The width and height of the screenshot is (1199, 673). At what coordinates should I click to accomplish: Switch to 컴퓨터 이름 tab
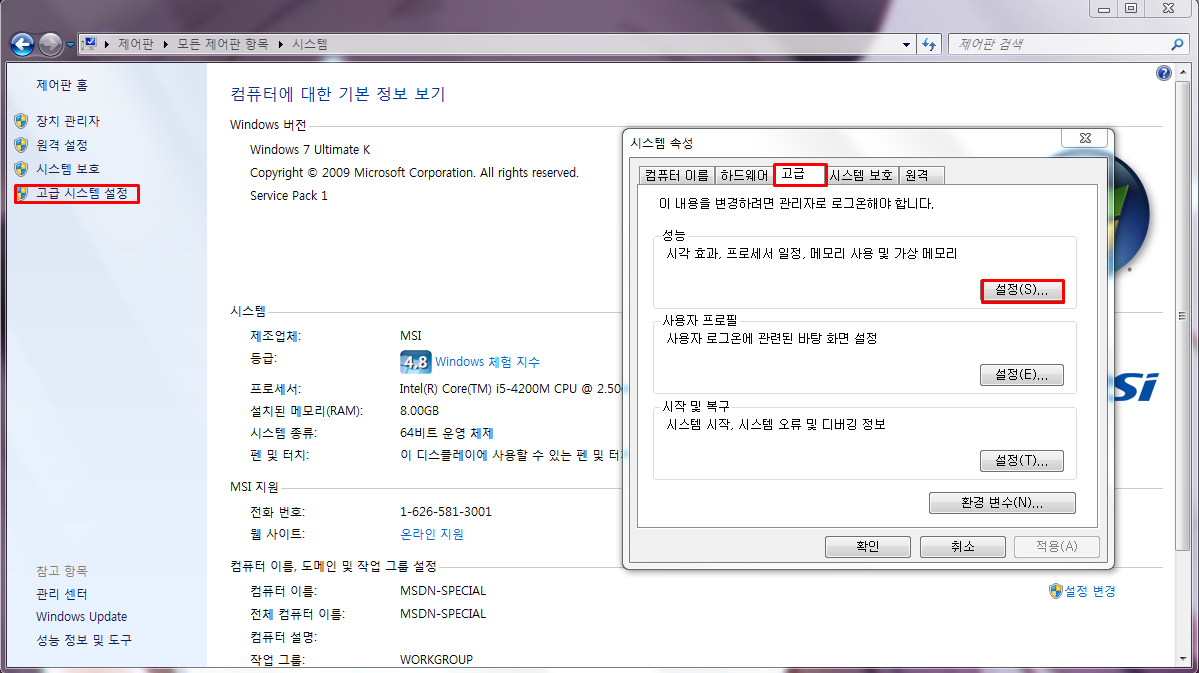tap(676, 175)
